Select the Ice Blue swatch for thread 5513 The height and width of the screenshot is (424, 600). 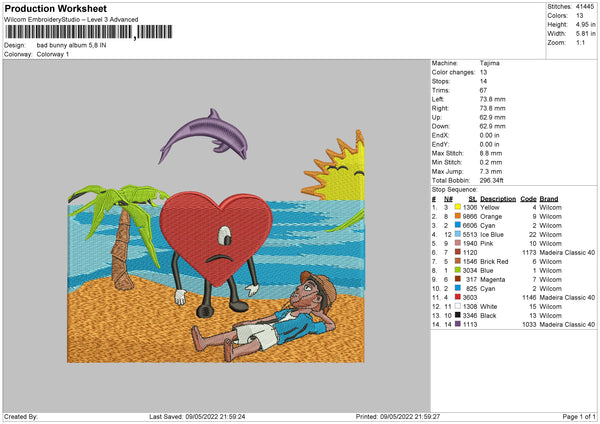click(x=458, y=234)
